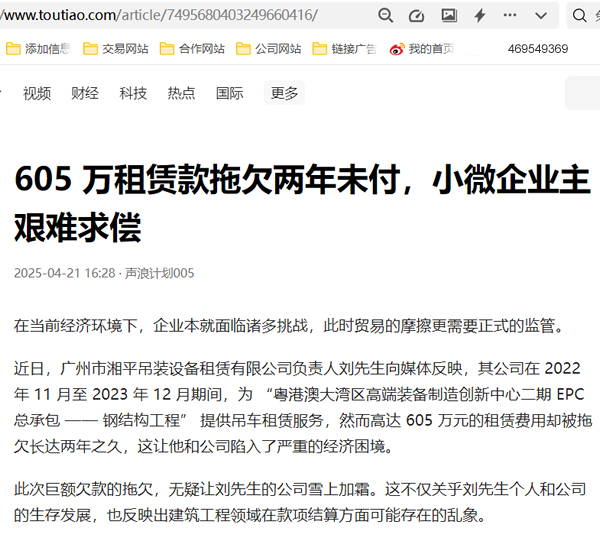Click the speed mode gauge icon
This screenshot has height=535, width=600.
(x=416, y=16)
